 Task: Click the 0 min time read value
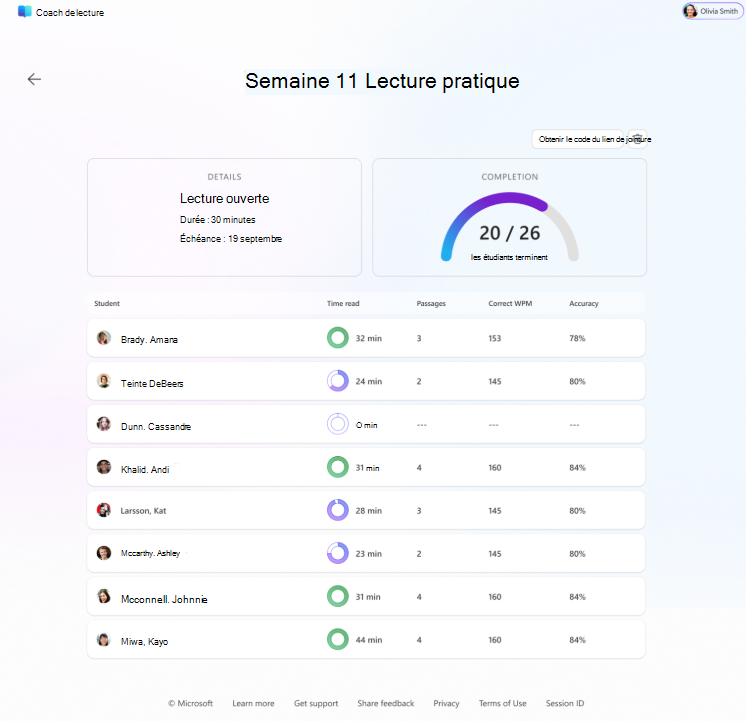[x=366, y=425]
